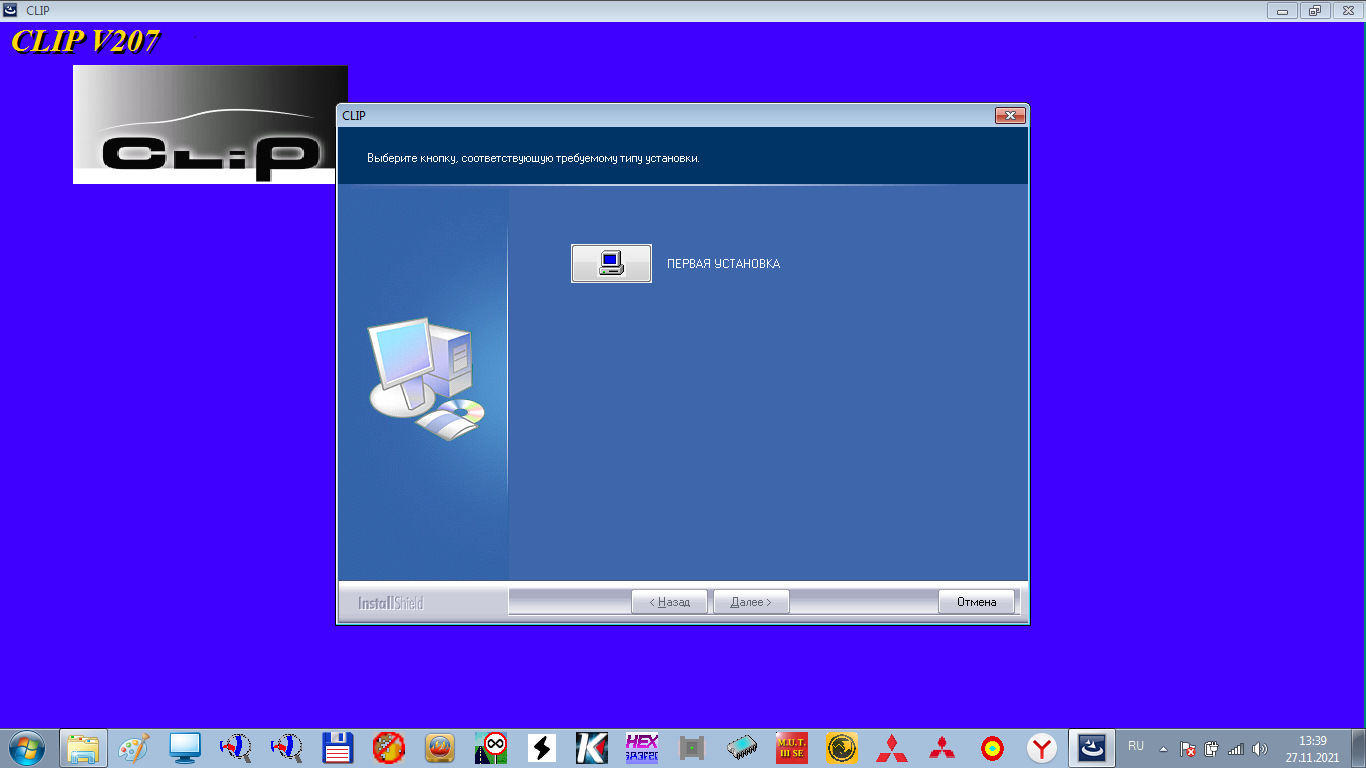Screen dimensions: 1366x768
Task: Click the clock showing 13:39
Action: coord(1312,741)
